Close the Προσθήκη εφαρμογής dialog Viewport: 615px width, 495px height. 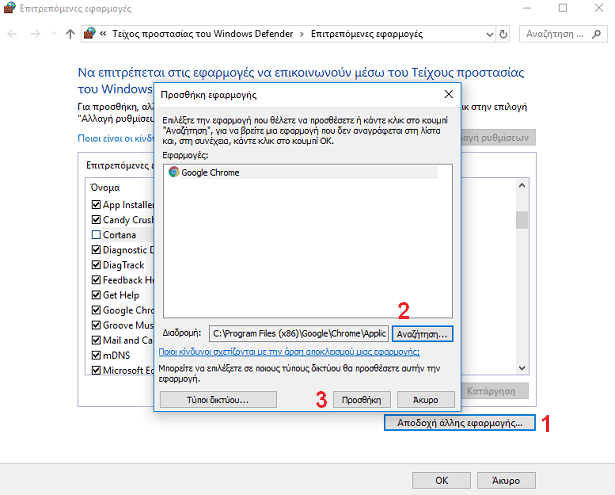[x=449, y=94]
